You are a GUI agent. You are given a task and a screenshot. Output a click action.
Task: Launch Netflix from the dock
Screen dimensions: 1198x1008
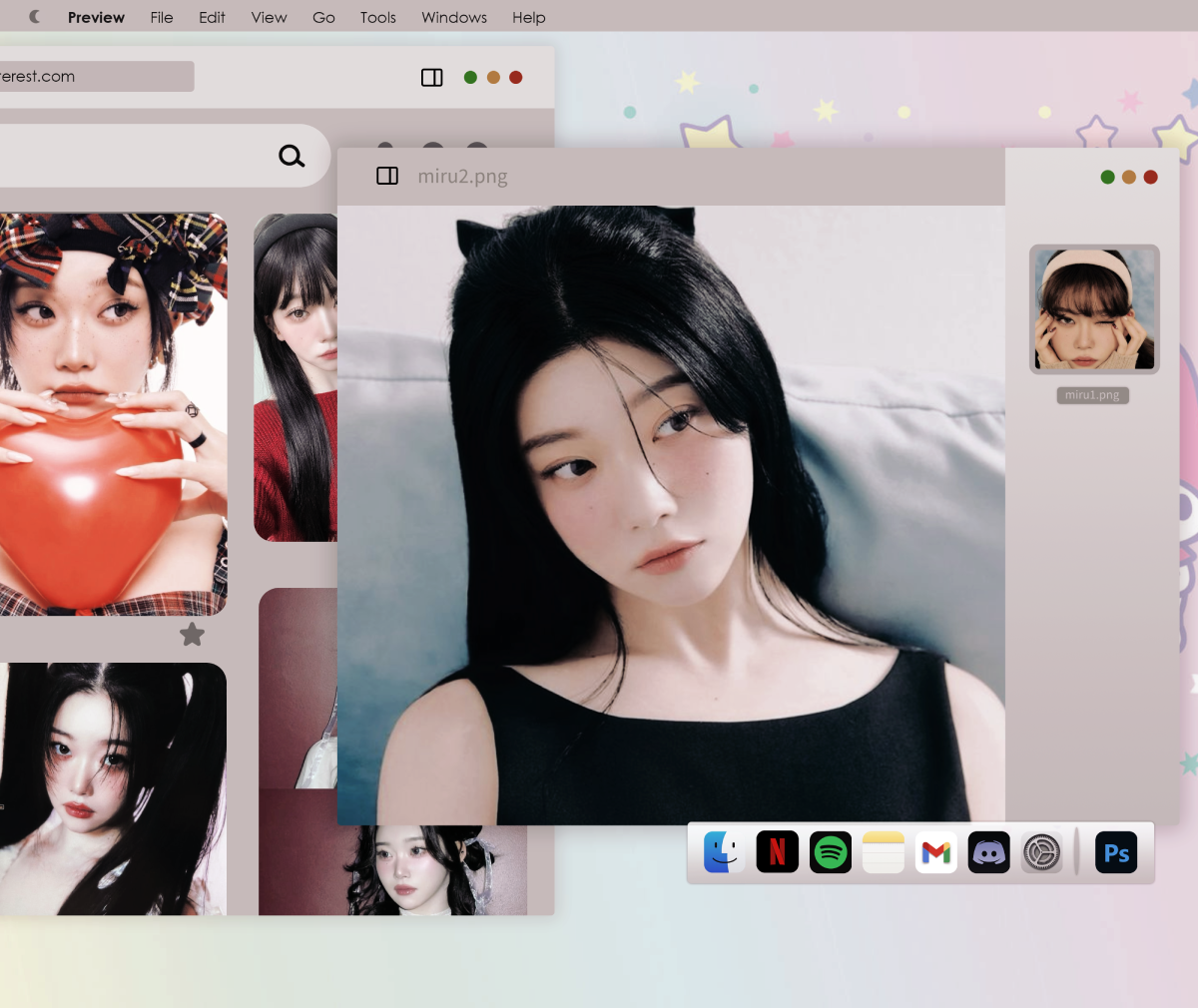pos(777,852)
